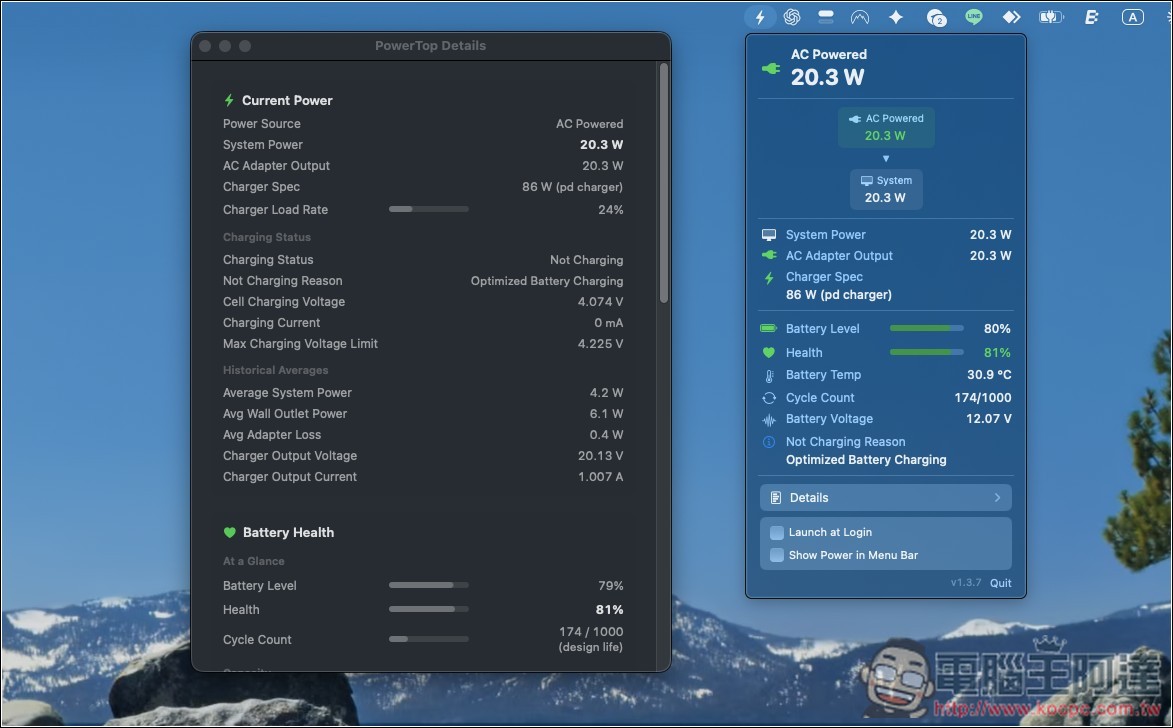Click the Charger Output Current 1.007 A value

point(600,477)
